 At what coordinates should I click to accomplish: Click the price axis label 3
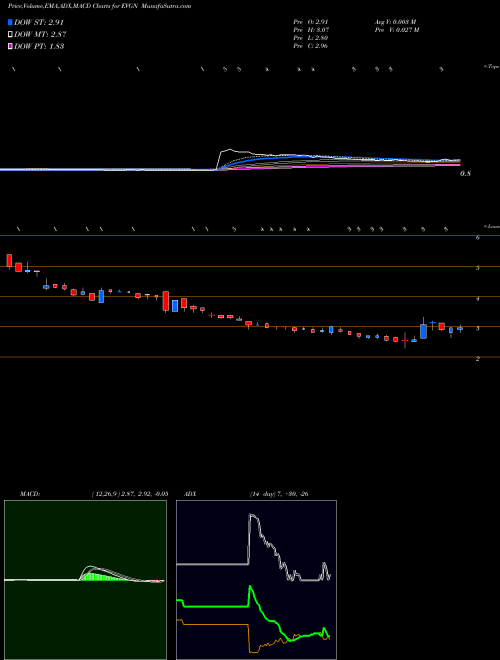click(478, 329)
